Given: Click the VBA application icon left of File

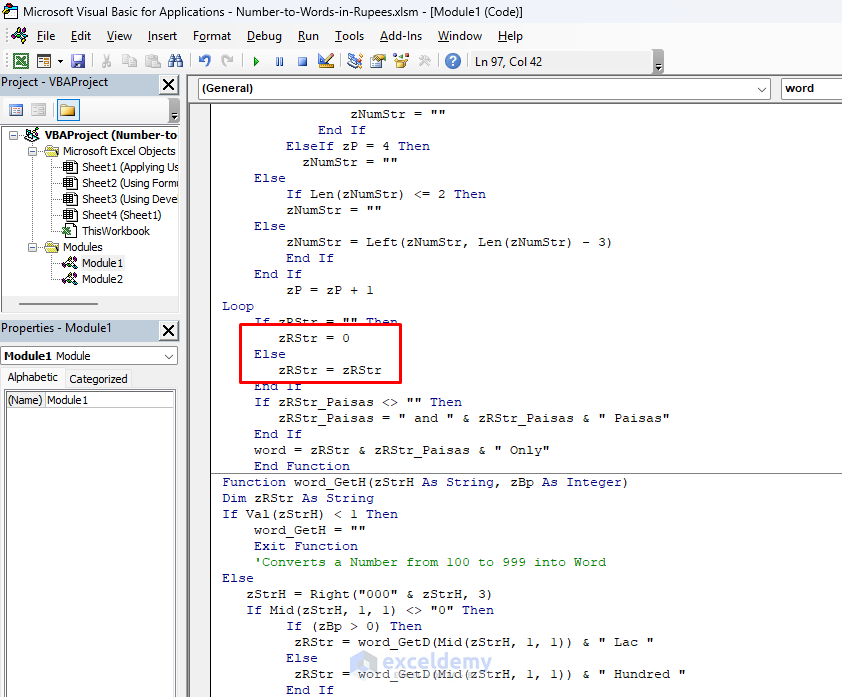Looking at the screenshot, I should pos(20,35).
